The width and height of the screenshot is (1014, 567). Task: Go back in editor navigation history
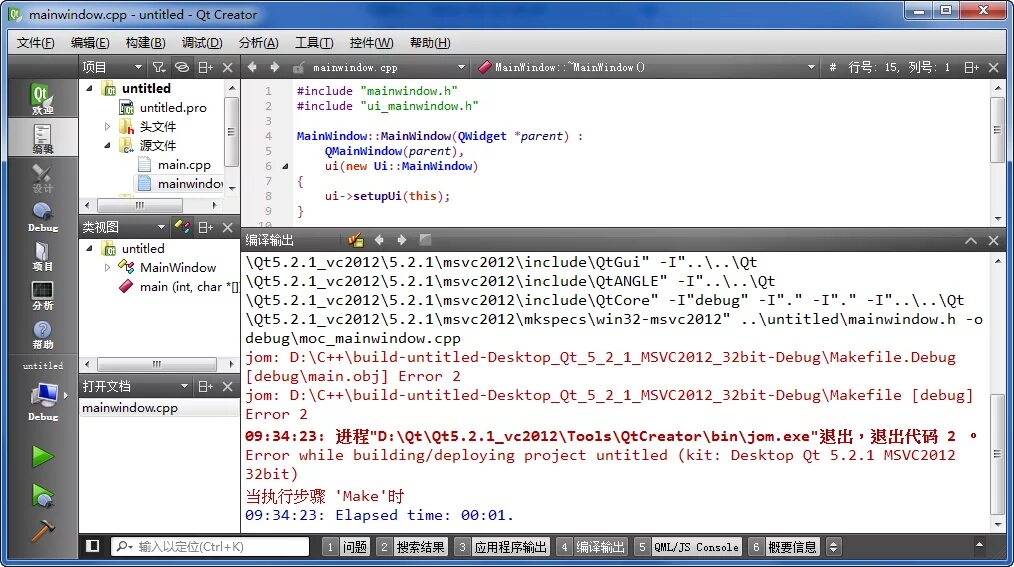pyautogui.click(x=252, y=67)
